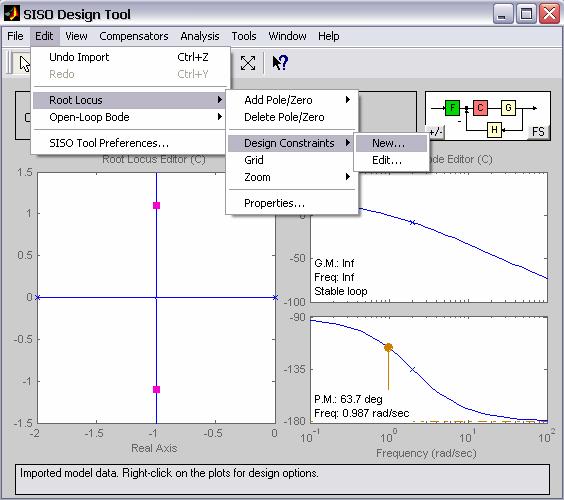Open the Tools menu
This screenshot has width=564, height=500.
tap(244, 36)
